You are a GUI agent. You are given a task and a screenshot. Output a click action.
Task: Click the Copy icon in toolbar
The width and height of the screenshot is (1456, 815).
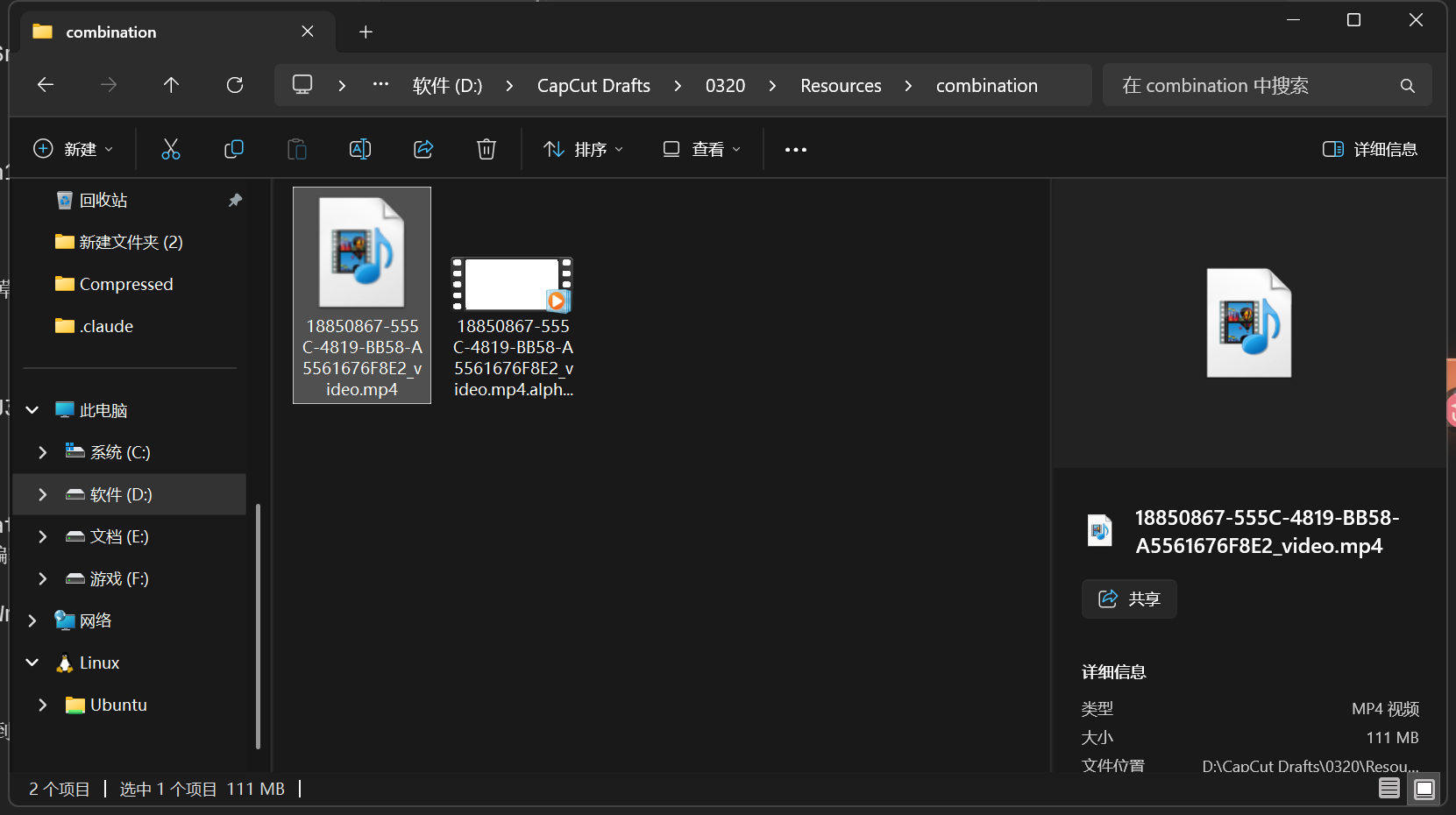coord(234,149)
